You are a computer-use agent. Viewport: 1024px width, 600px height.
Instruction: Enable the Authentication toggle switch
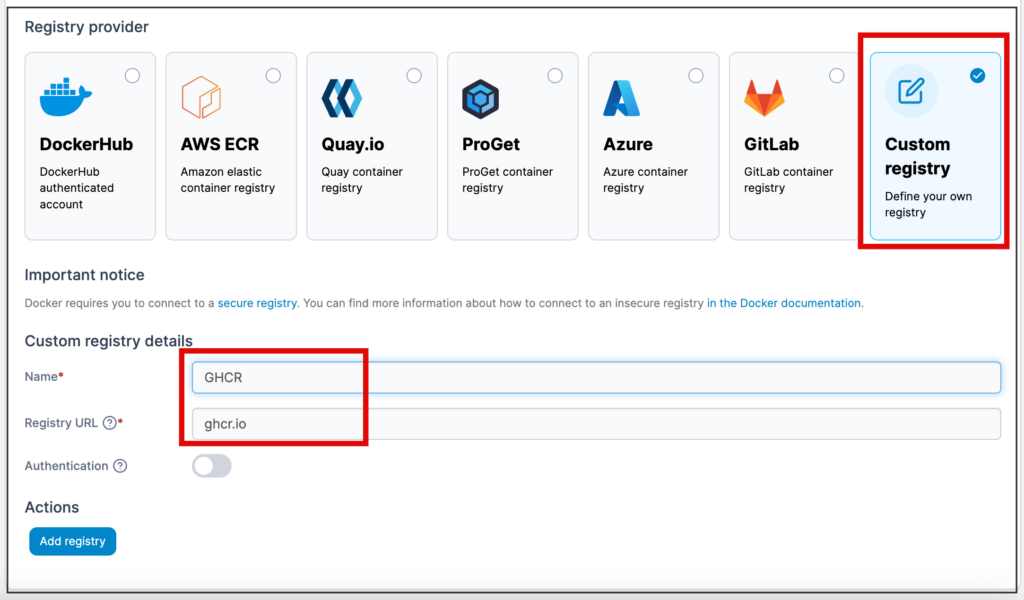212,466
